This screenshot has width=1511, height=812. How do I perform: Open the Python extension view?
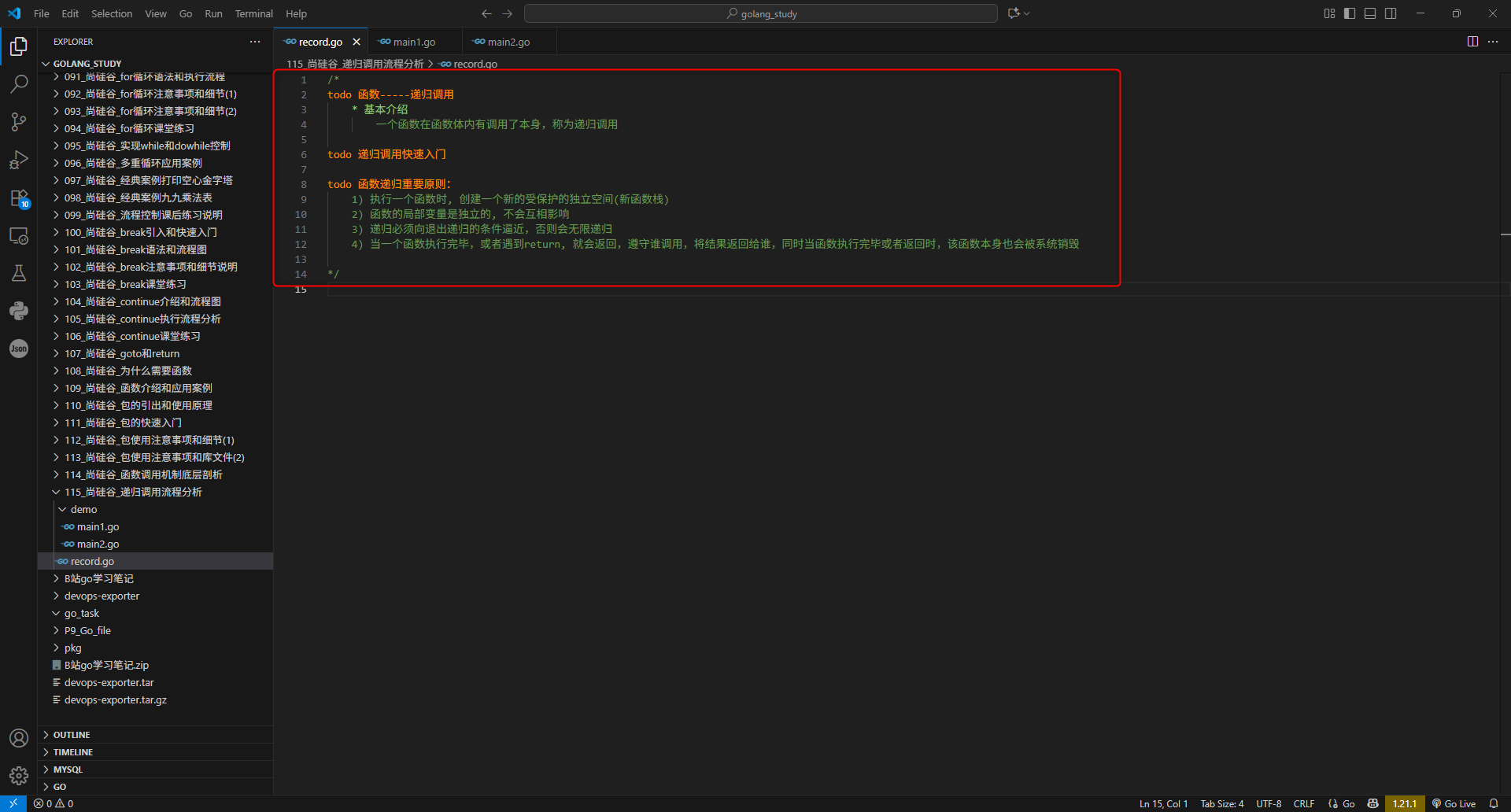click(19, 311)
